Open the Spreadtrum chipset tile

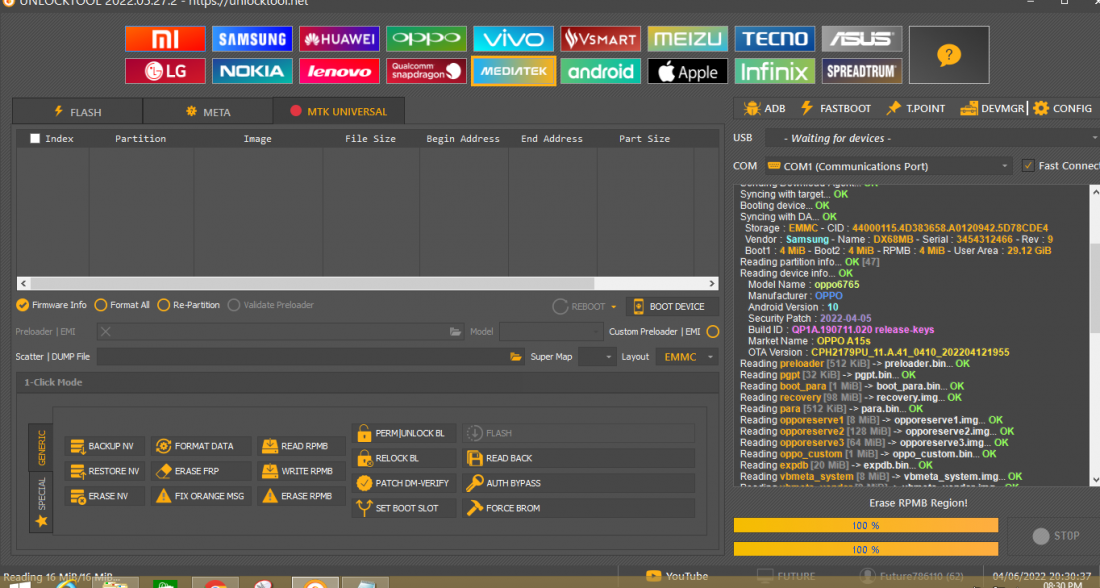coord(861,71)
